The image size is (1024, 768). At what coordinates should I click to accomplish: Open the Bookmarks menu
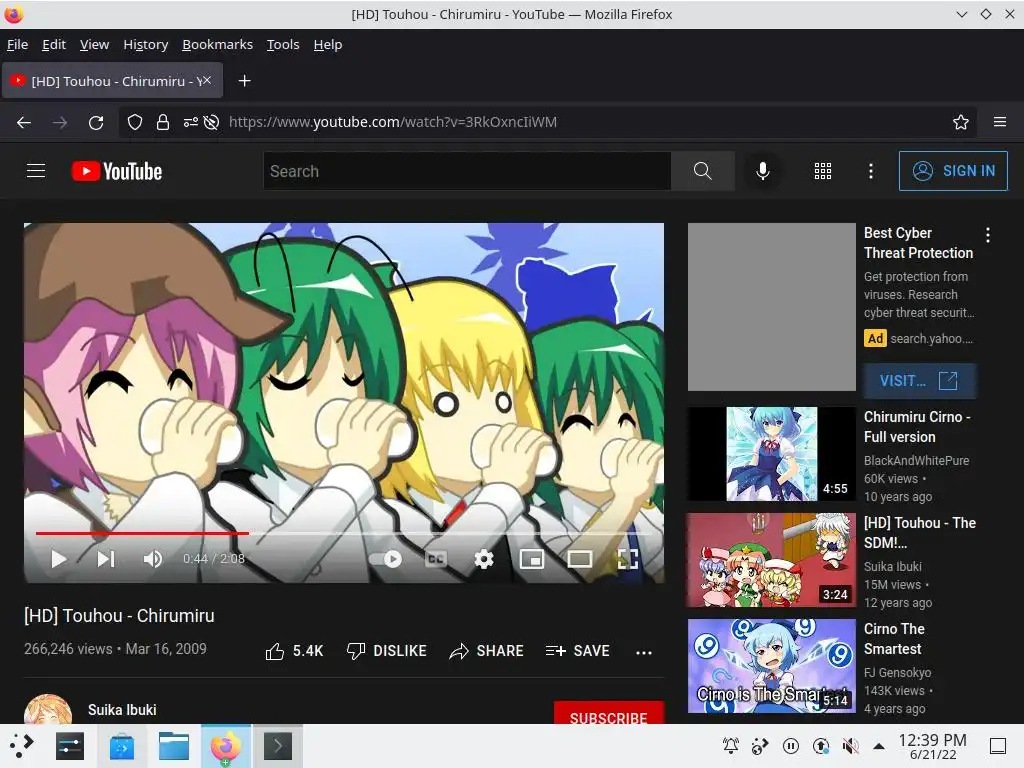217,44
